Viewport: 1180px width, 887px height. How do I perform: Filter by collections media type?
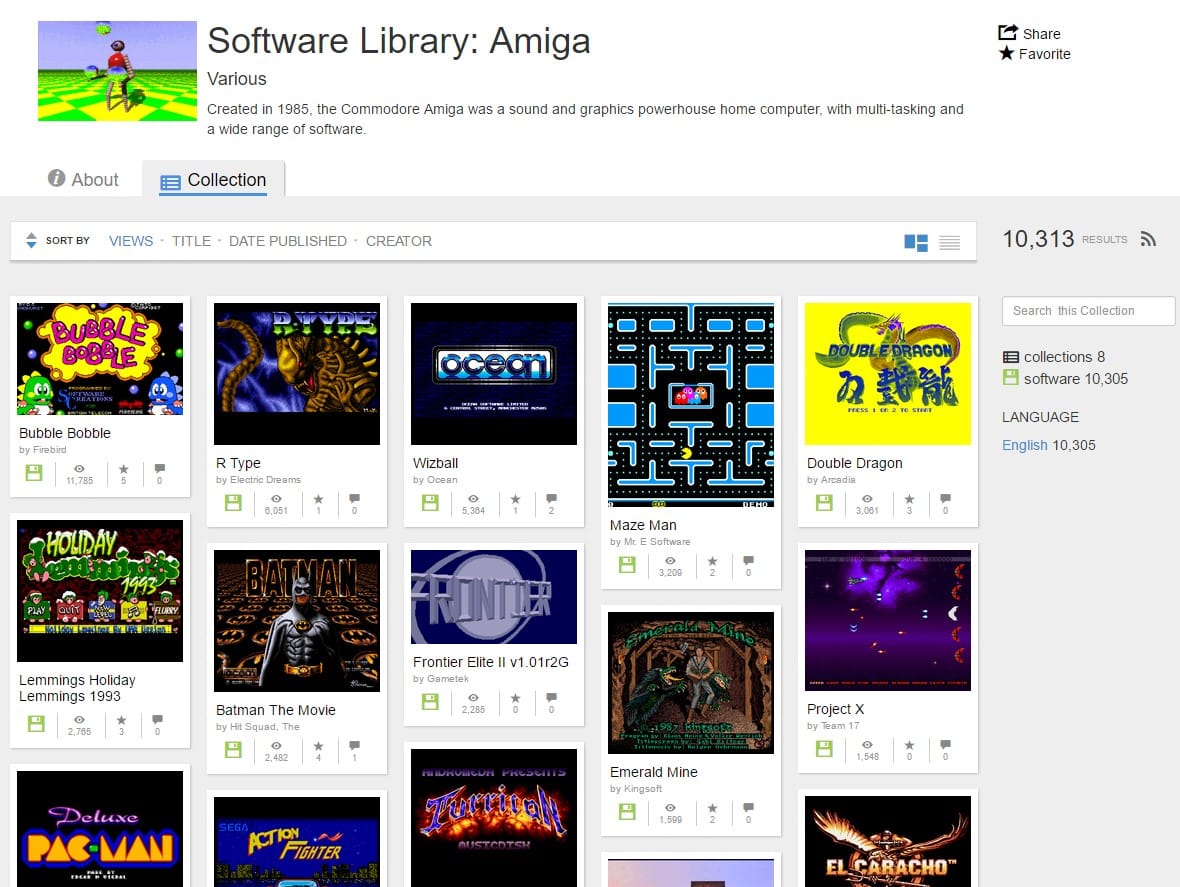(x=1054, y=357)
